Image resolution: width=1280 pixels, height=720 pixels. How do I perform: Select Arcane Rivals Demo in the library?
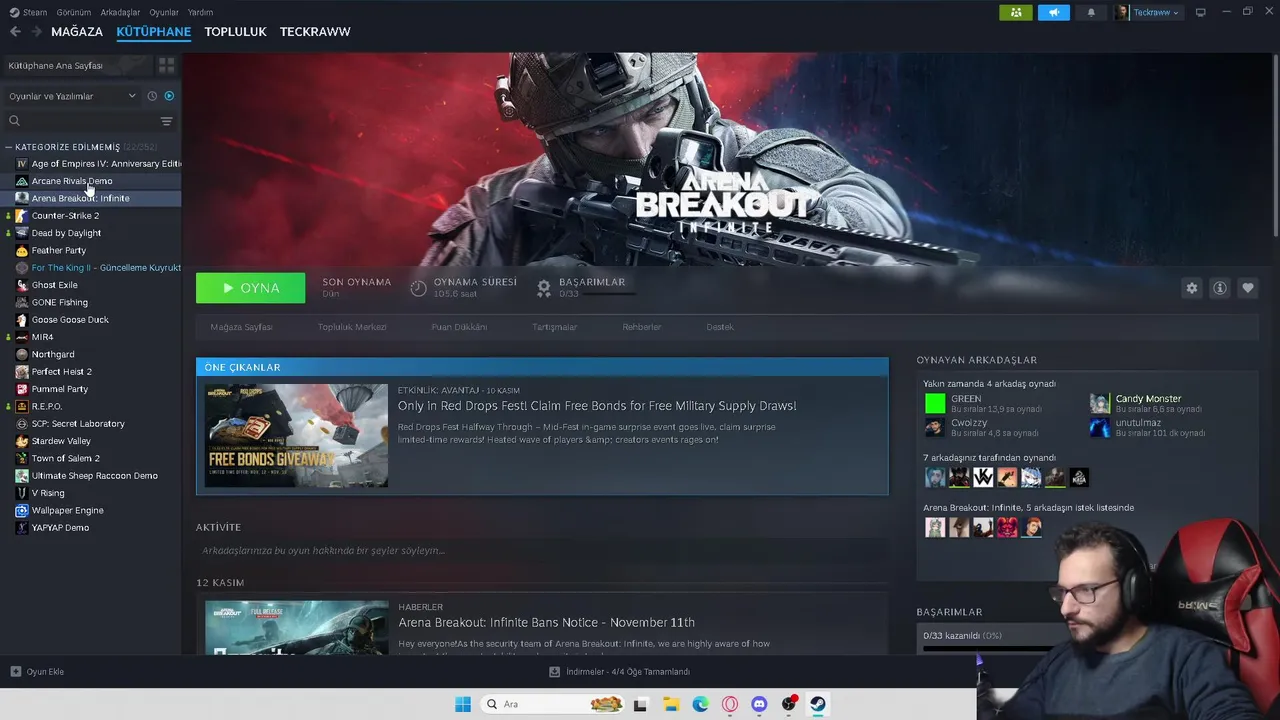coord(91,181)
